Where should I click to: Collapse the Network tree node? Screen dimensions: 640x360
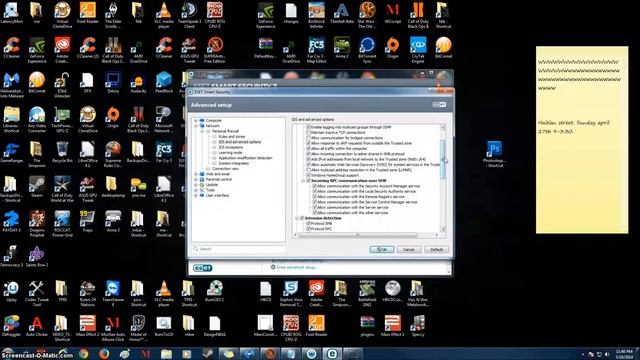196,126
